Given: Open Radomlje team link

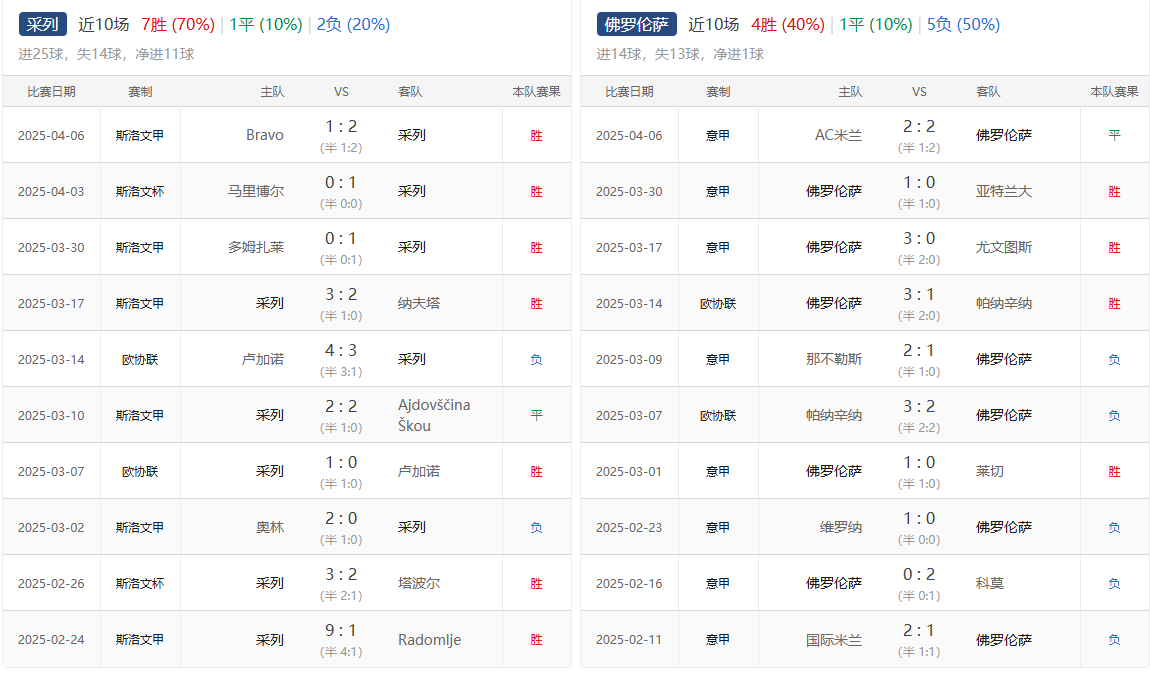Looking at the screenshot, I should (x=429, y=640).
